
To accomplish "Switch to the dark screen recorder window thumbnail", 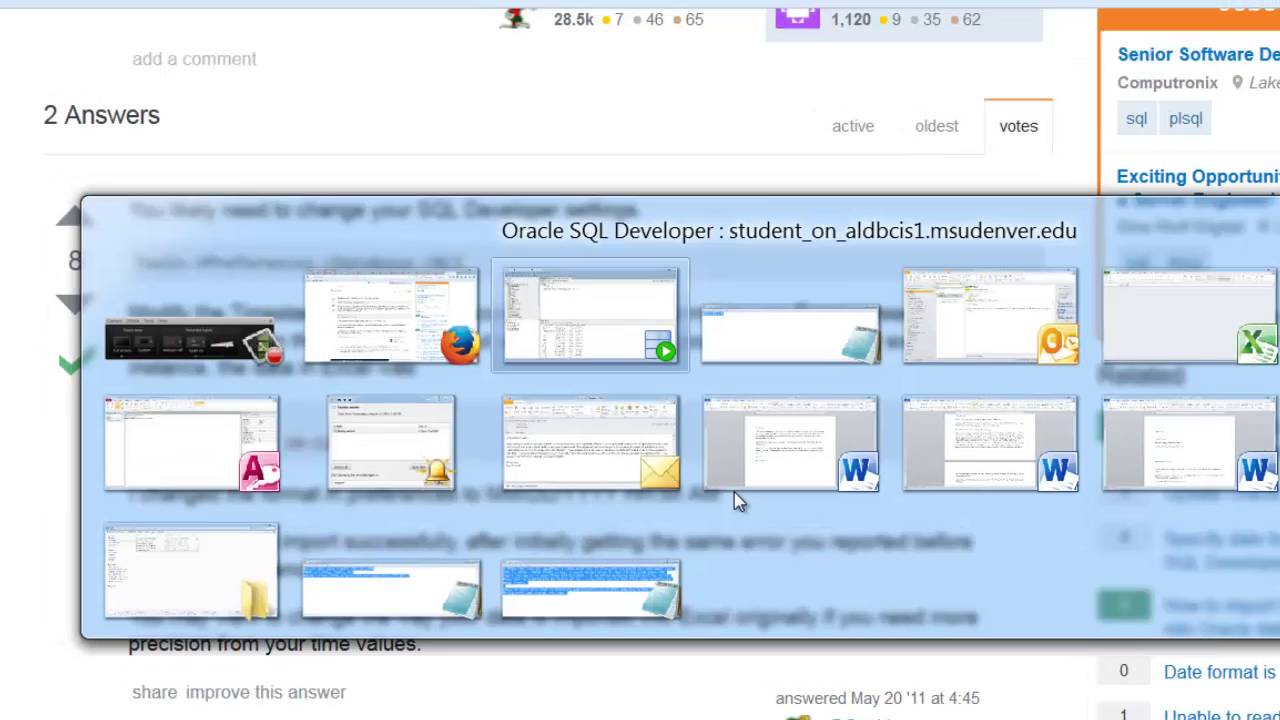I will pyautogui.click(x=192, y=340).
